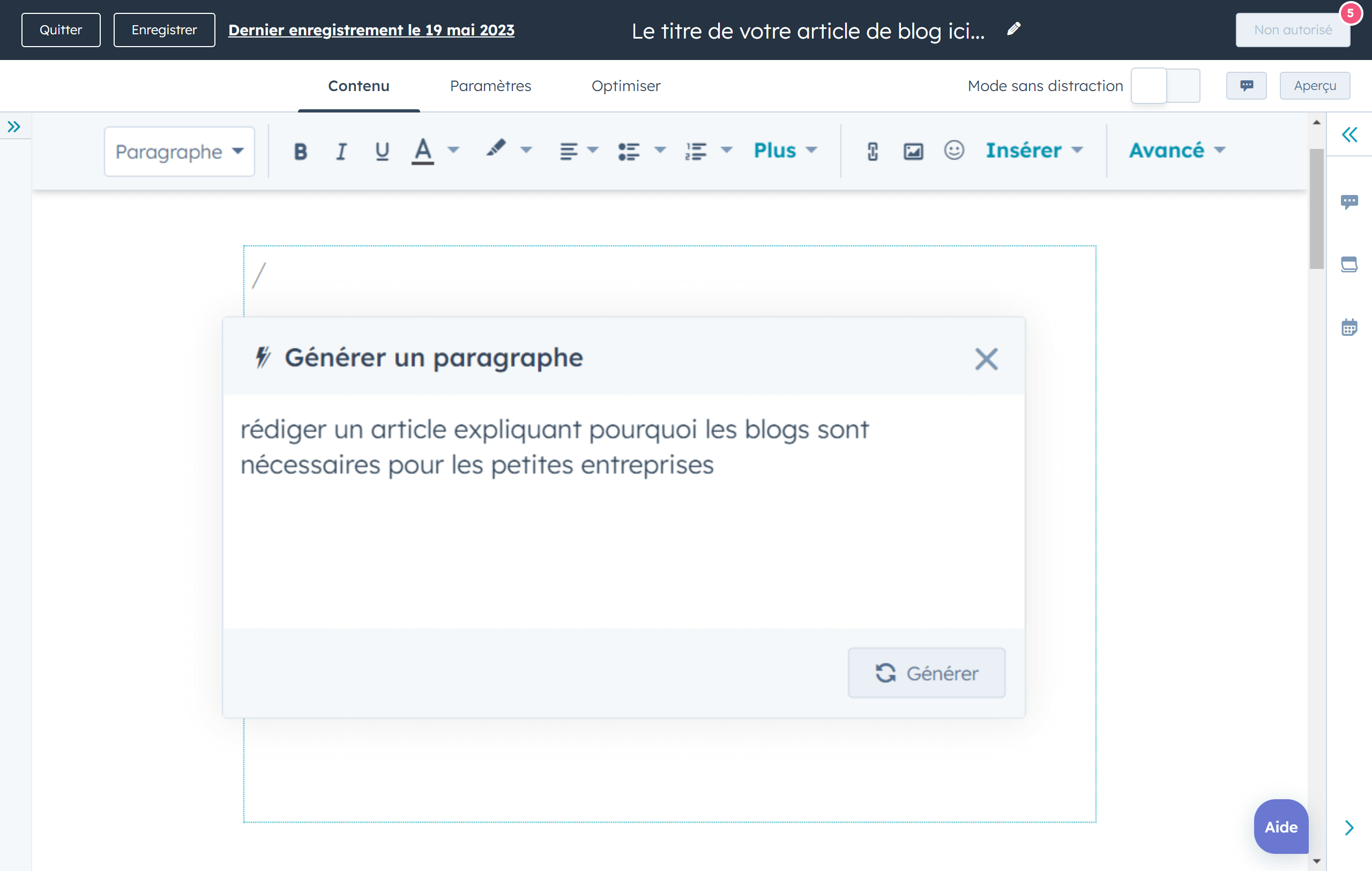Open the Insérer dropdown menu
Viewport: 1372px width, 871px height.
(x=1034, y=151)
